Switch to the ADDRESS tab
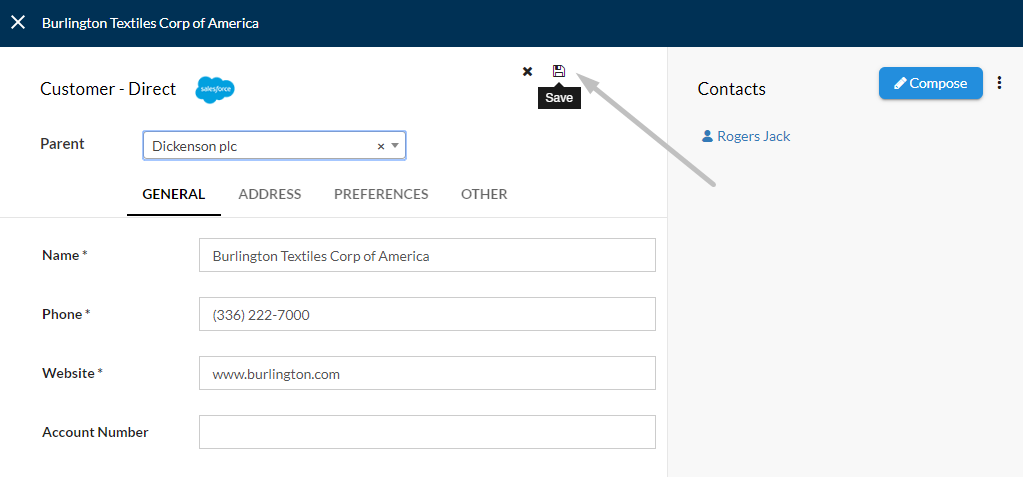The image size is (1023, 477). pos(269,194)
